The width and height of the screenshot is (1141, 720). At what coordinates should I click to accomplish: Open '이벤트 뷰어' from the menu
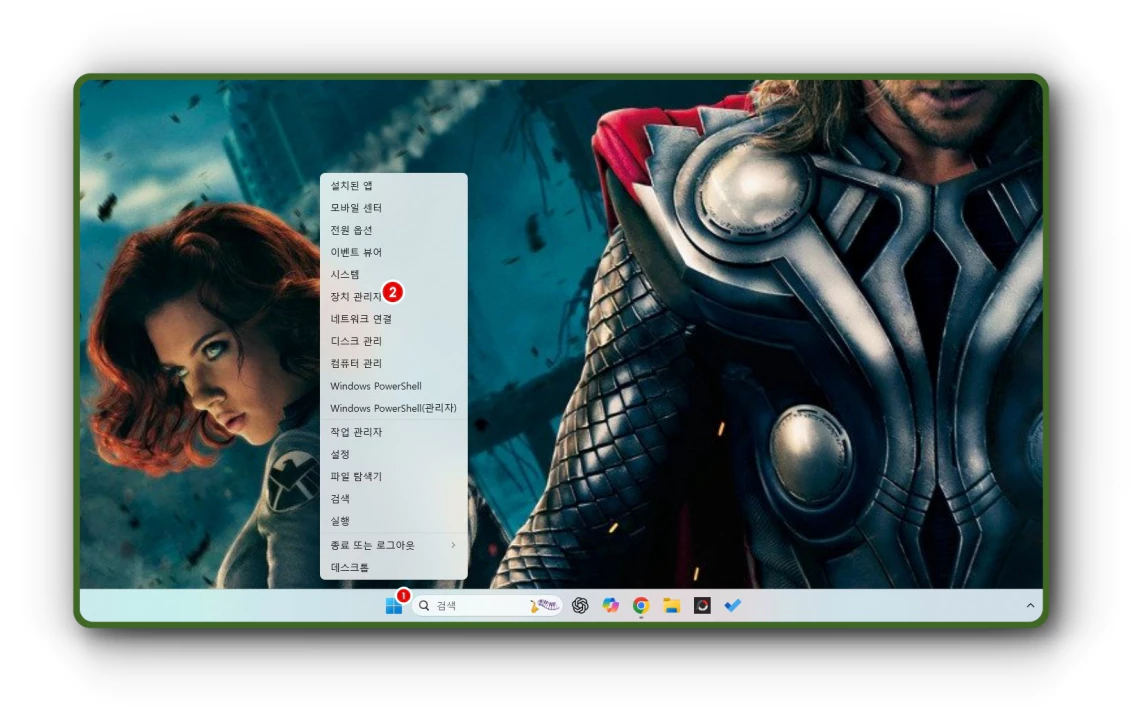(394, 253)
